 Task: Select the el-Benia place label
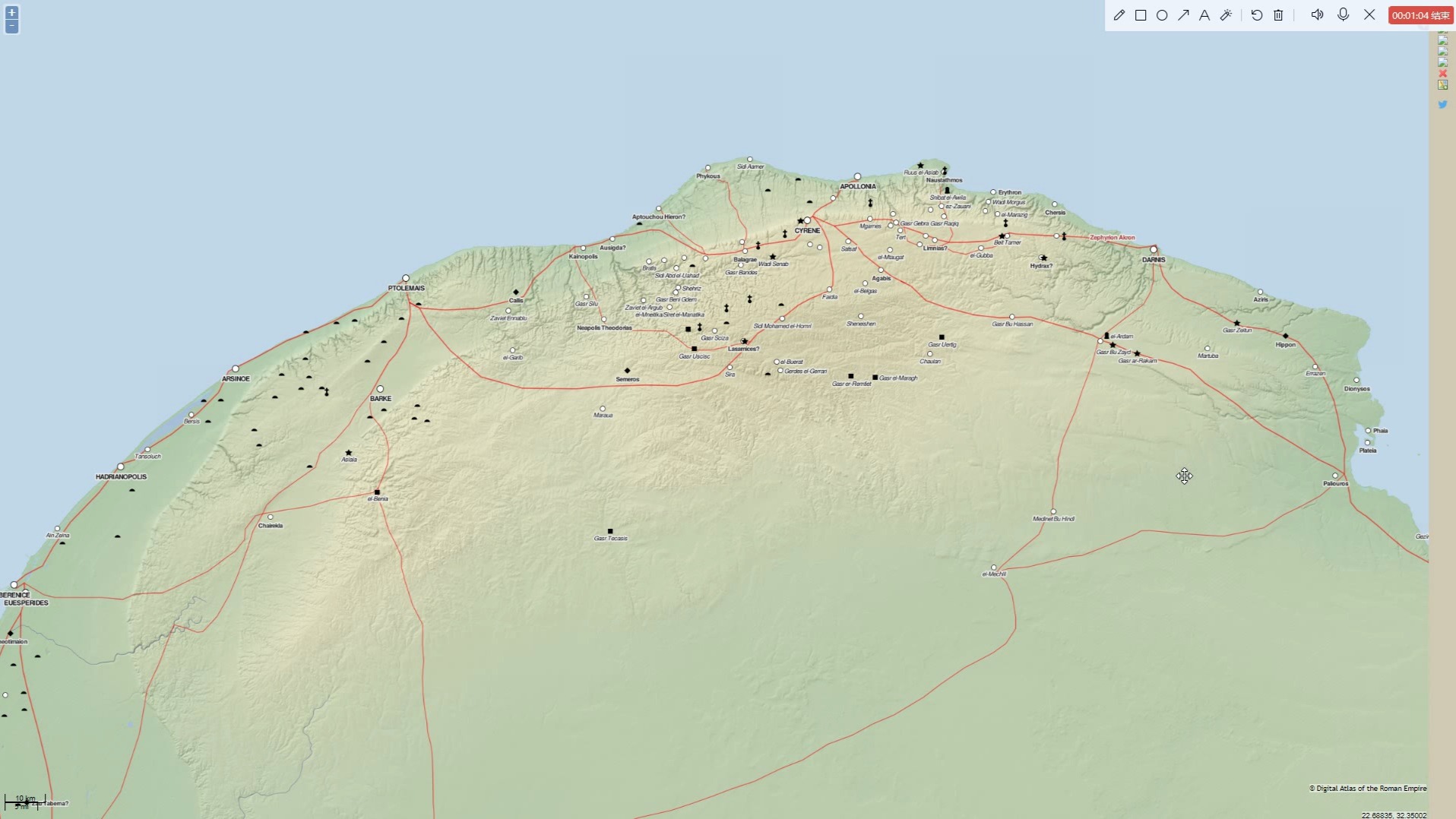point(378,499)
